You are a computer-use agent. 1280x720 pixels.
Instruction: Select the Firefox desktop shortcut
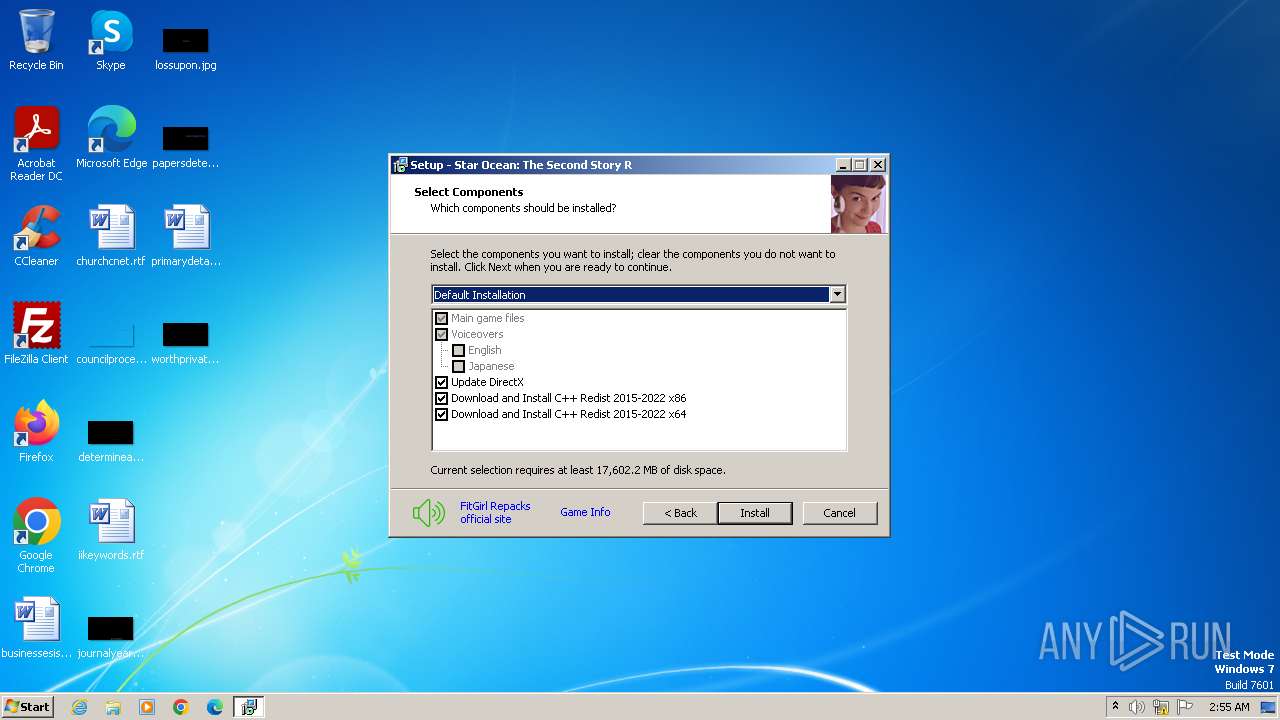(x=36, y=432)
